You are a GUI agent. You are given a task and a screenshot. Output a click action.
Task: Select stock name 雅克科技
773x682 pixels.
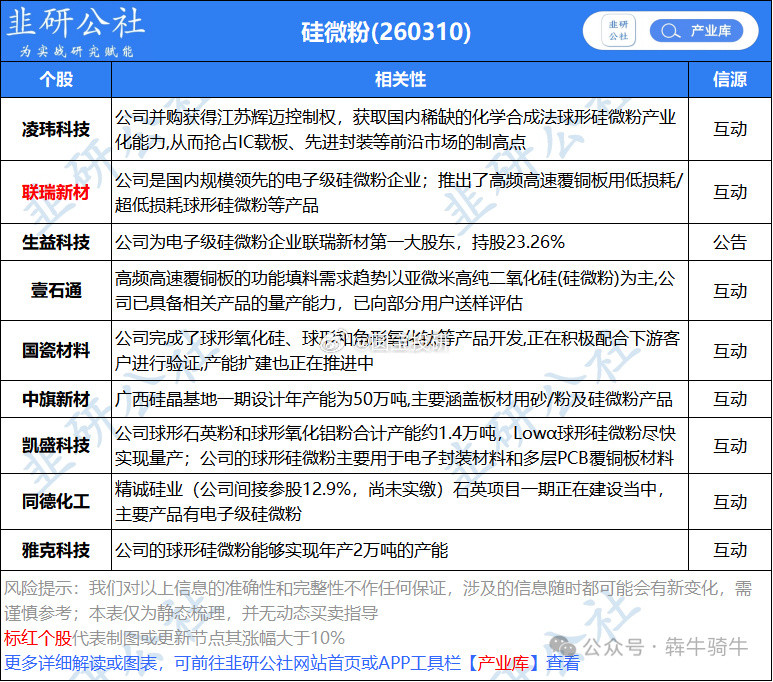coord(56,550)
